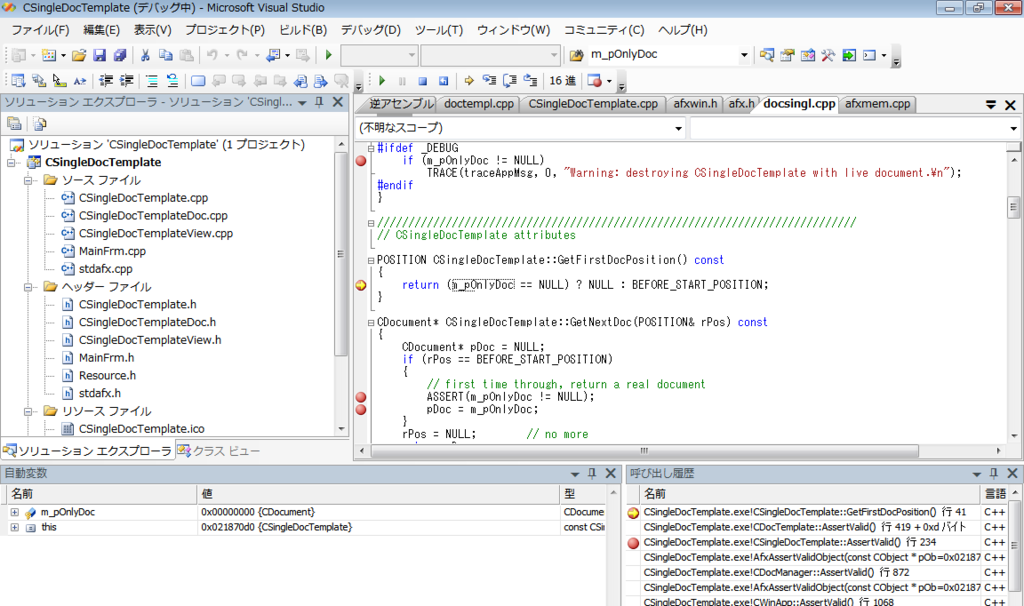This screenshot has width=1024, height=606.
Task: Stop debugging with the blue square icon
Action: [423, 81]
